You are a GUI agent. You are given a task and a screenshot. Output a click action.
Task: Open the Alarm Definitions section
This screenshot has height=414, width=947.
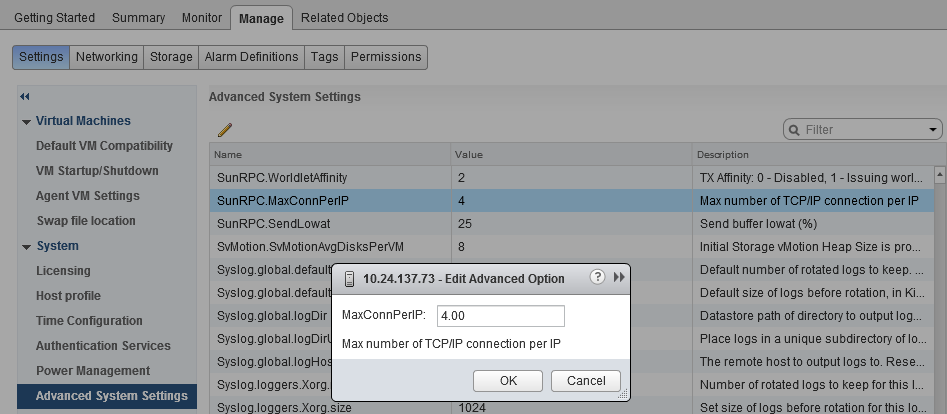[x=251, y=57]
